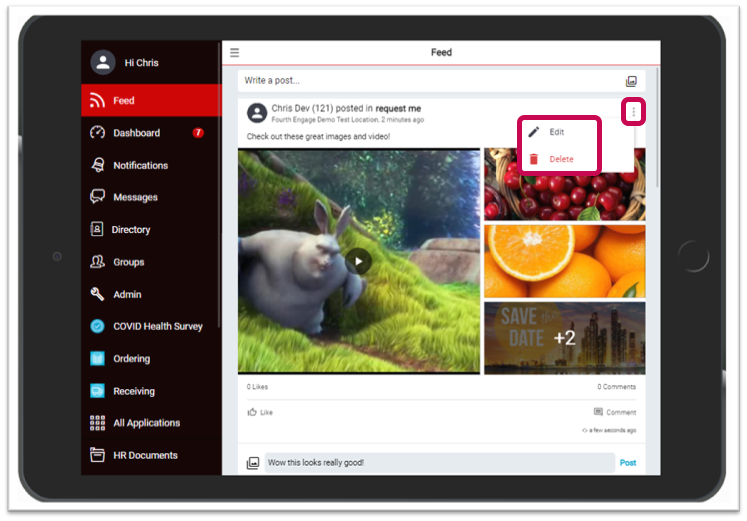Click the All Applications grid icon

[x=97, y=423]
